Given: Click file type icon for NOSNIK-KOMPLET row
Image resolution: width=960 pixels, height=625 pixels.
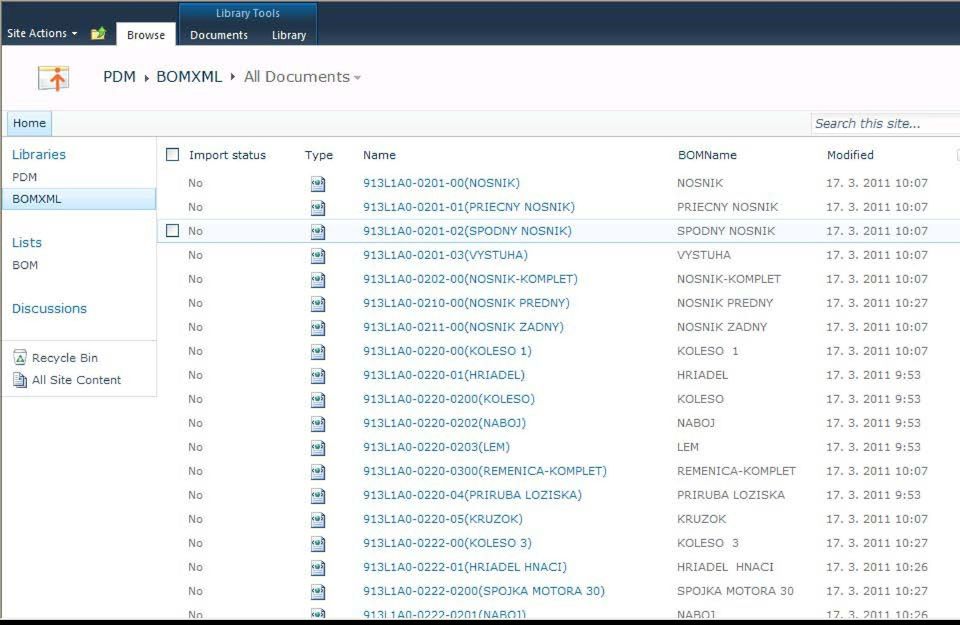Looking at the screenshot, I should click(318, 280).
